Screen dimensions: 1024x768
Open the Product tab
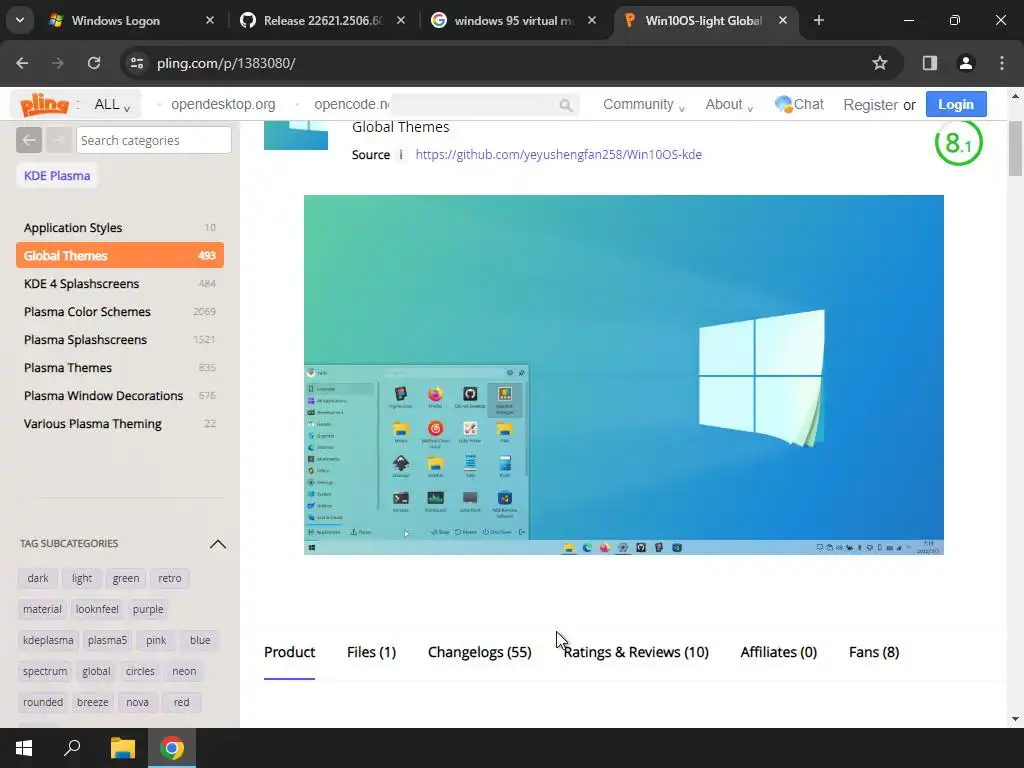tap(289, 652)
